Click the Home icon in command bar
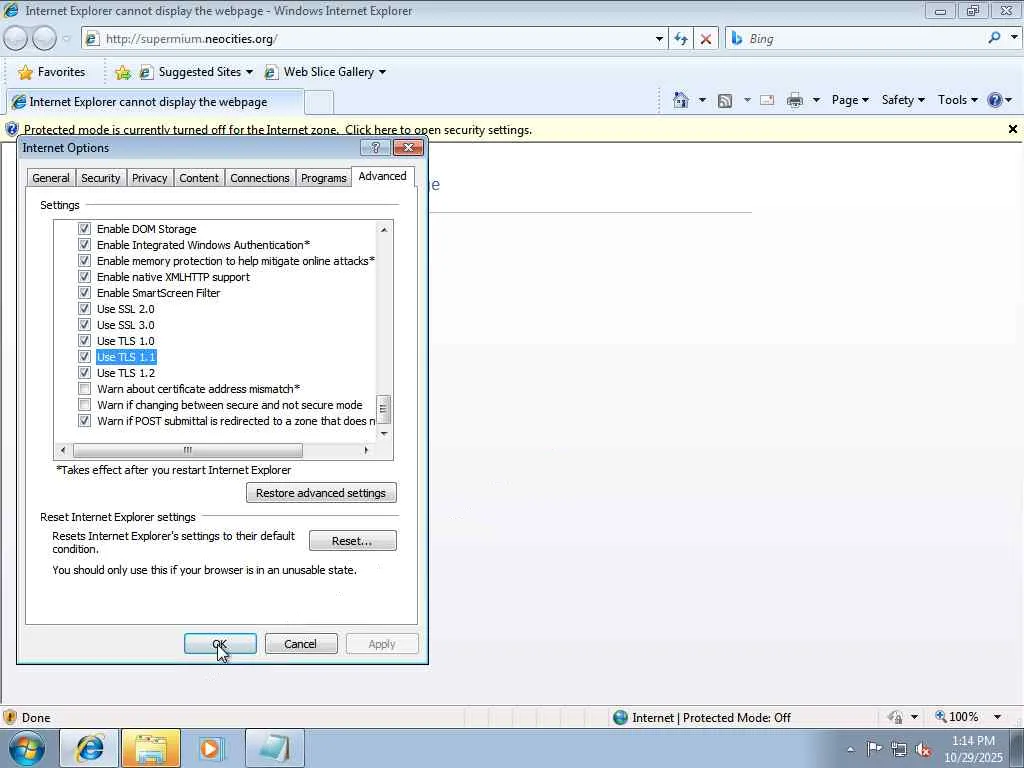 coord(680,100)
